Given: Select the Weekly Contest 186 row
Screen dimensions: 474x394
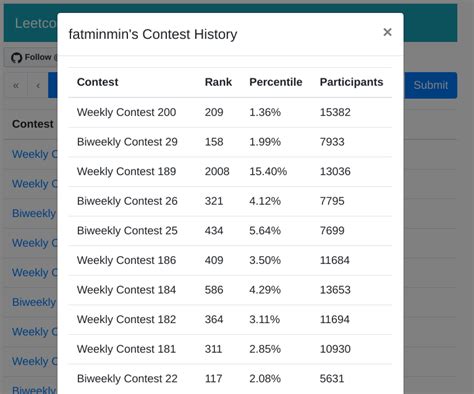Looking at the screenshot, I should click(230, 260).
